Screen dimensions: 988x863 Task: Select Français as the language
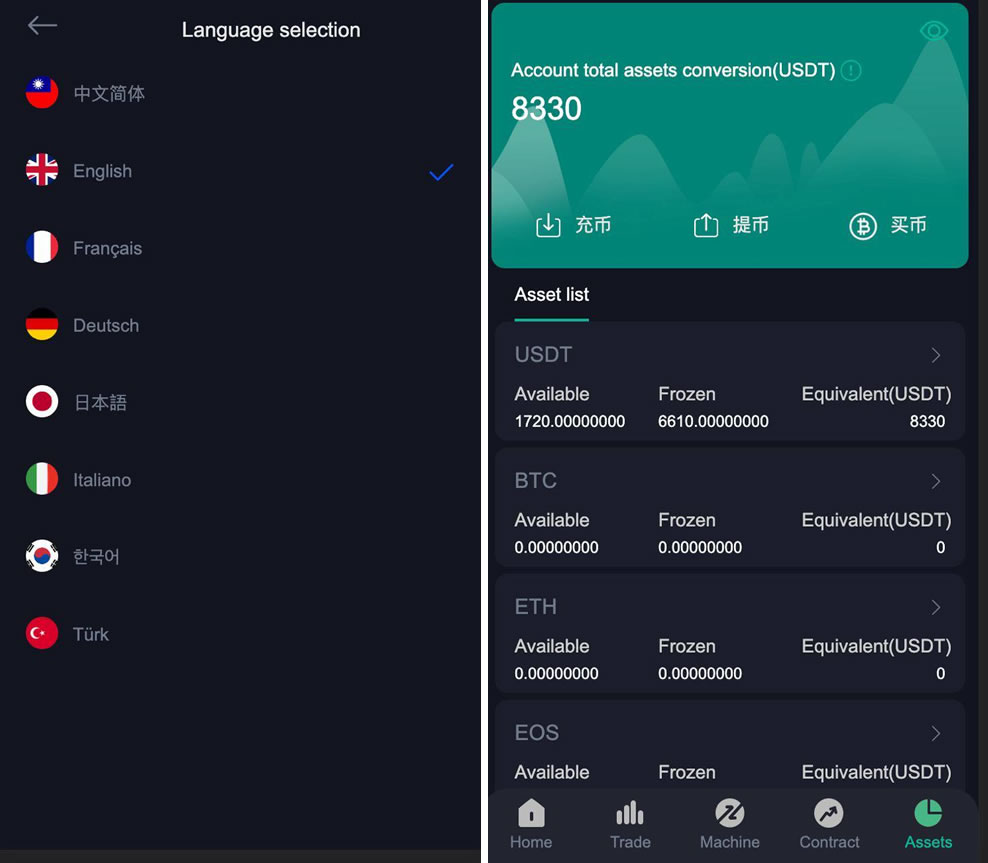(x=107, y=248)
